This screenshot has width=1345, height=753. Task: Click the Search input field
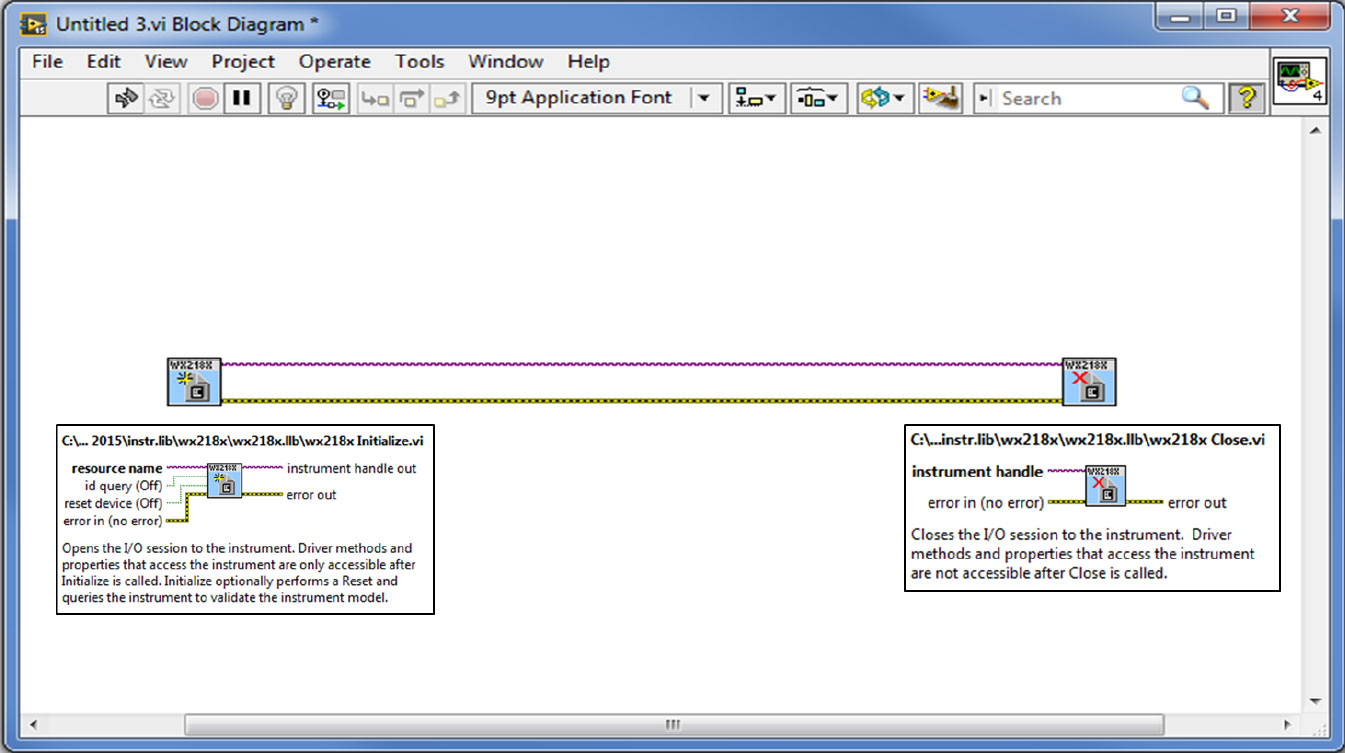click(1085, 98)
